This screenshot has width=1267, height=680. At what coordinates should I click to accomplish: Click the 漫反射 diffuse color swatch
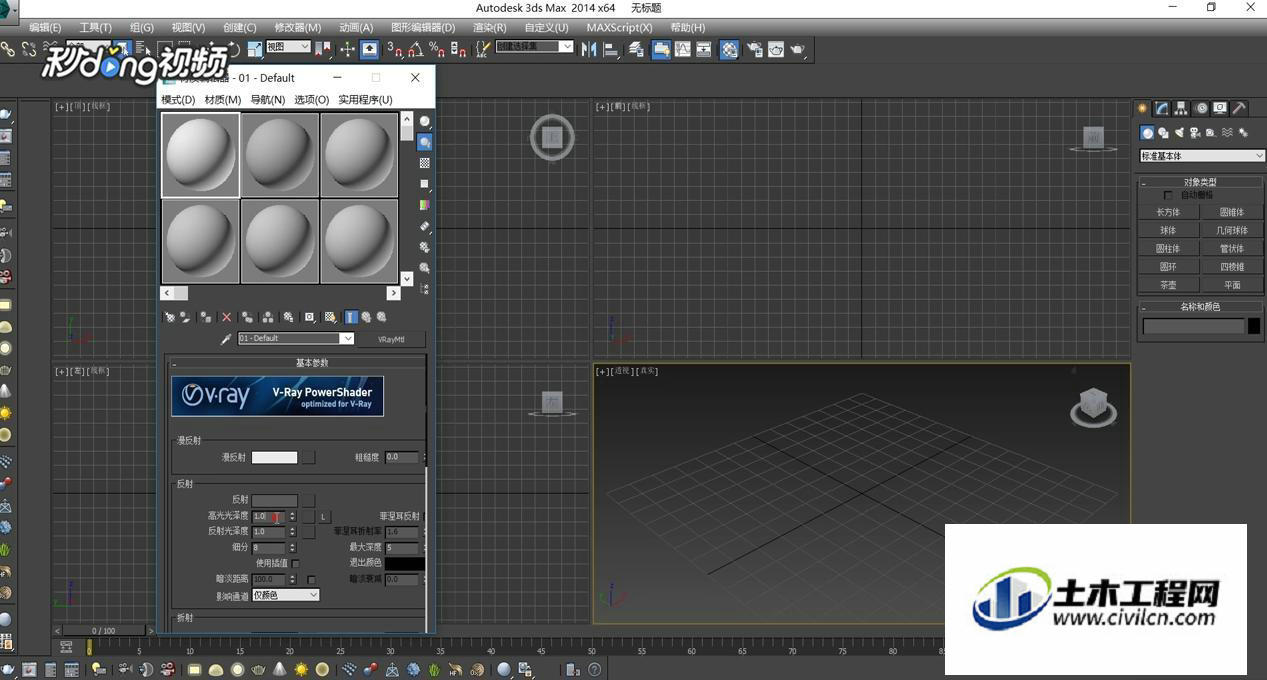click(x=274, y=457)
